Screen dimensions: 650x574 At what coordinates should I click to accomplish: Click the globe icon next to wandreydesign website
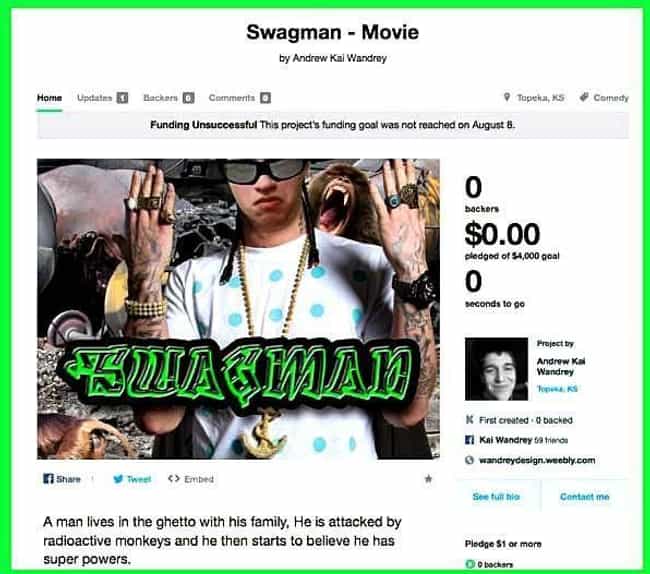point(469,460)
